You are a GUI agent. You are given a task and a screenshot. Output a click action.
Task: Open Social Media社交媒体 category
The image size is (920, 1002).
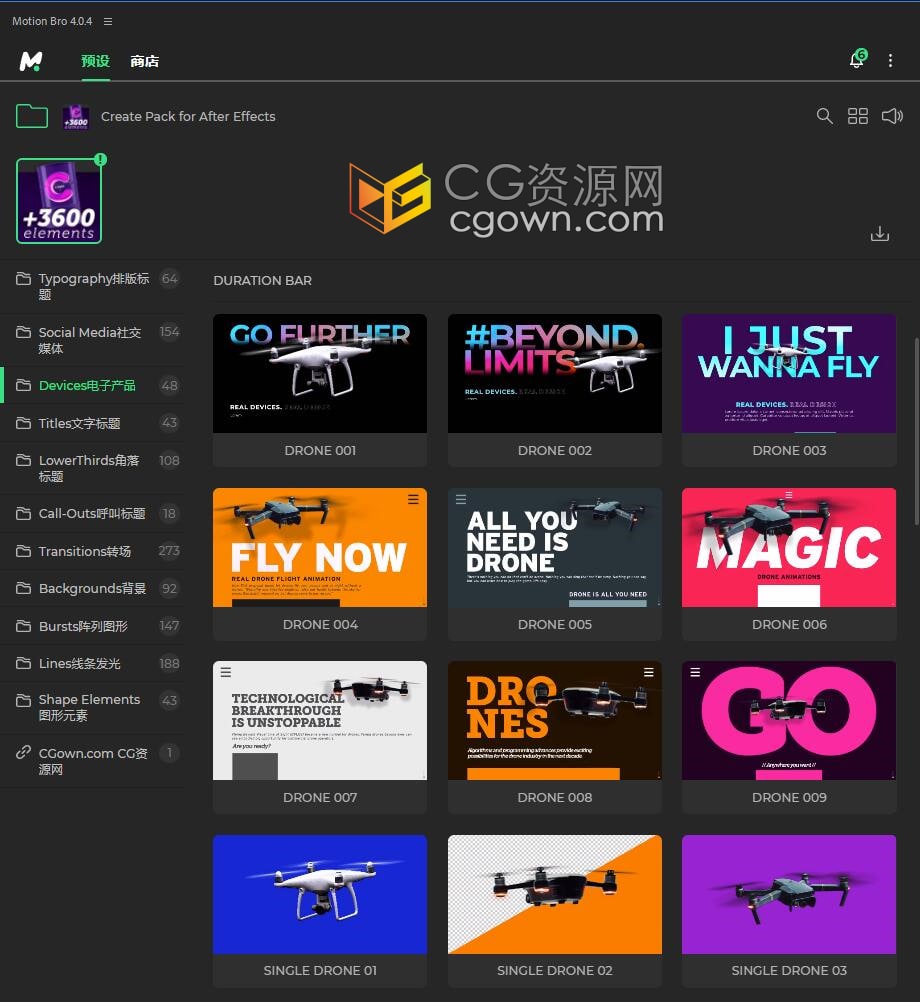93,340
